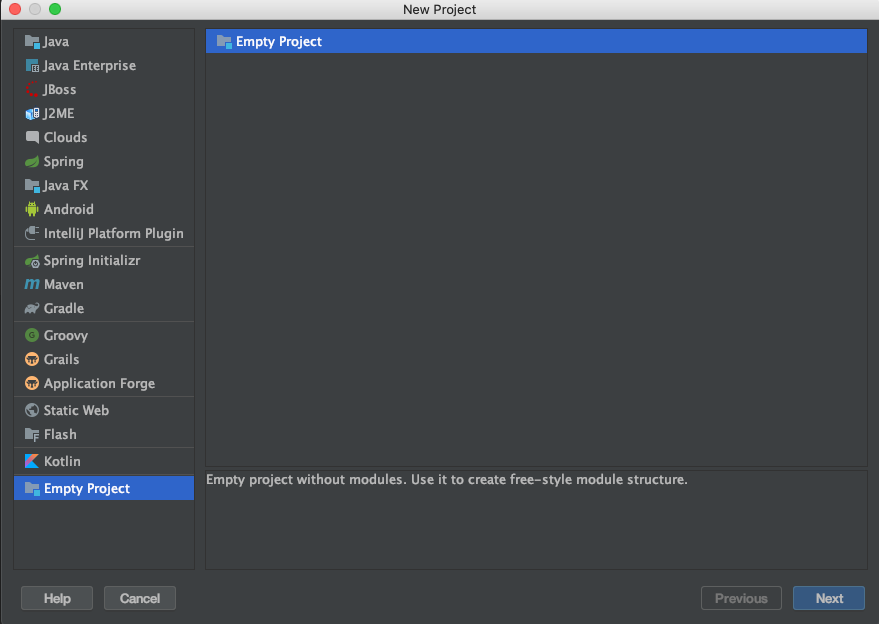The image size is (879, 624).
Task: Click the orange Grails icon
Action: coord(32,359)
